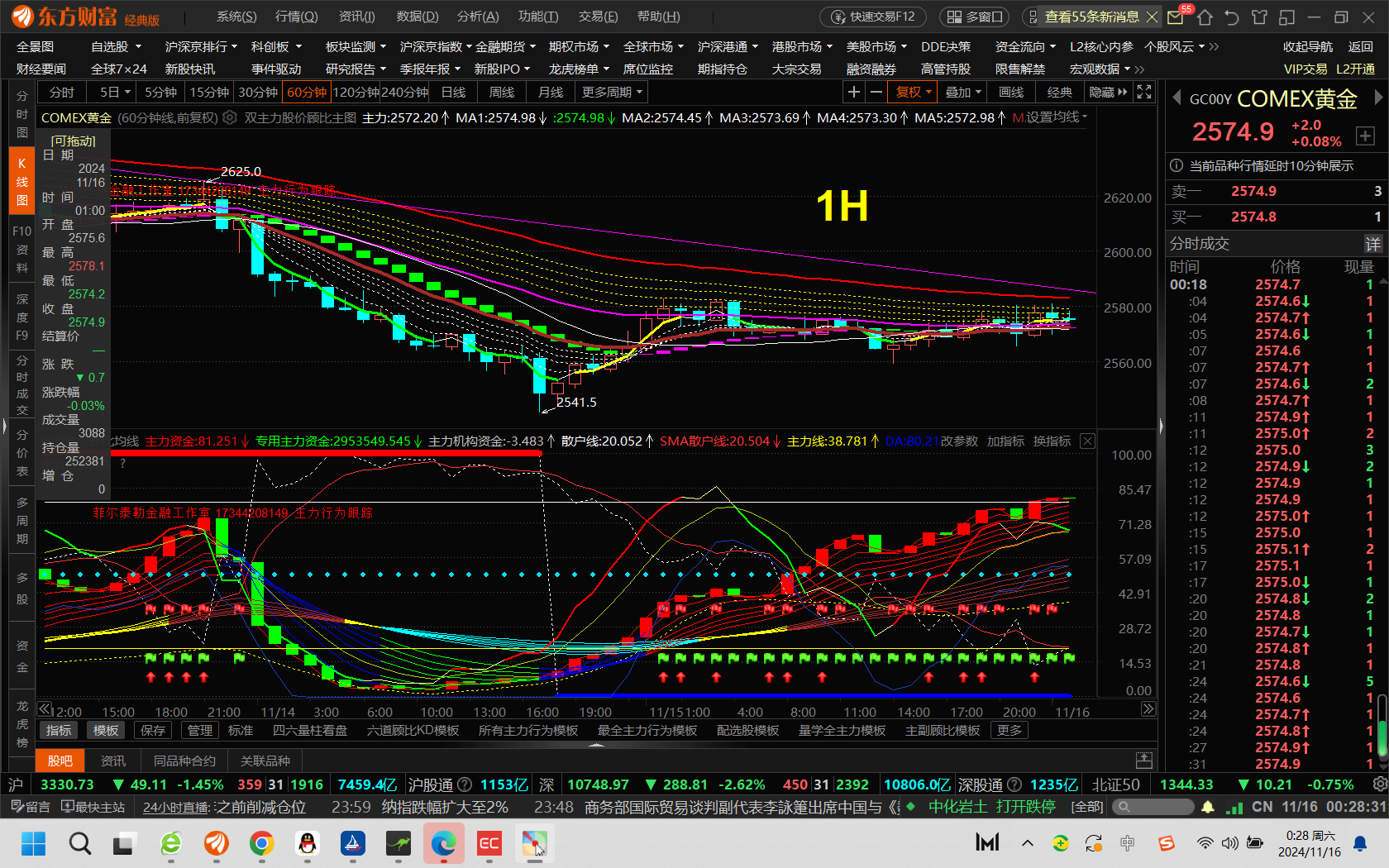Select the 120分钟 period

(356, 92)
